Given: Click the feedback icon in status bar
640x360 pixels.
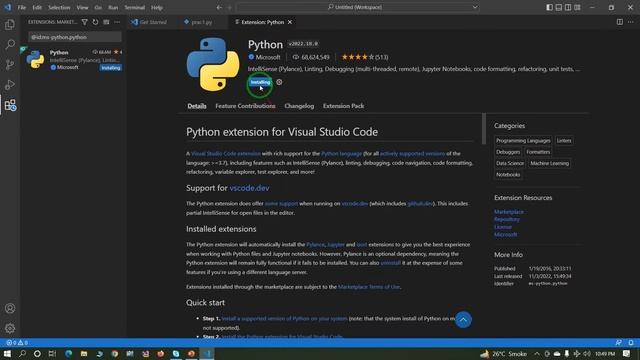Looking at the screenshot, I should pyautogui.click(x=618, y=342).
